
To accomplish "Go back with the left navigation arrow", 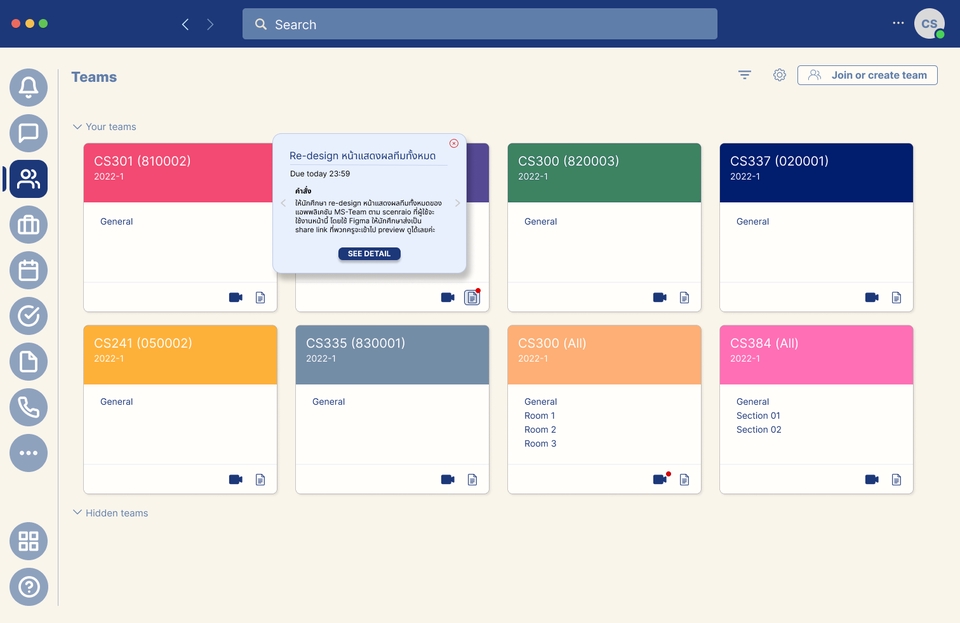I will coord(185,24).
